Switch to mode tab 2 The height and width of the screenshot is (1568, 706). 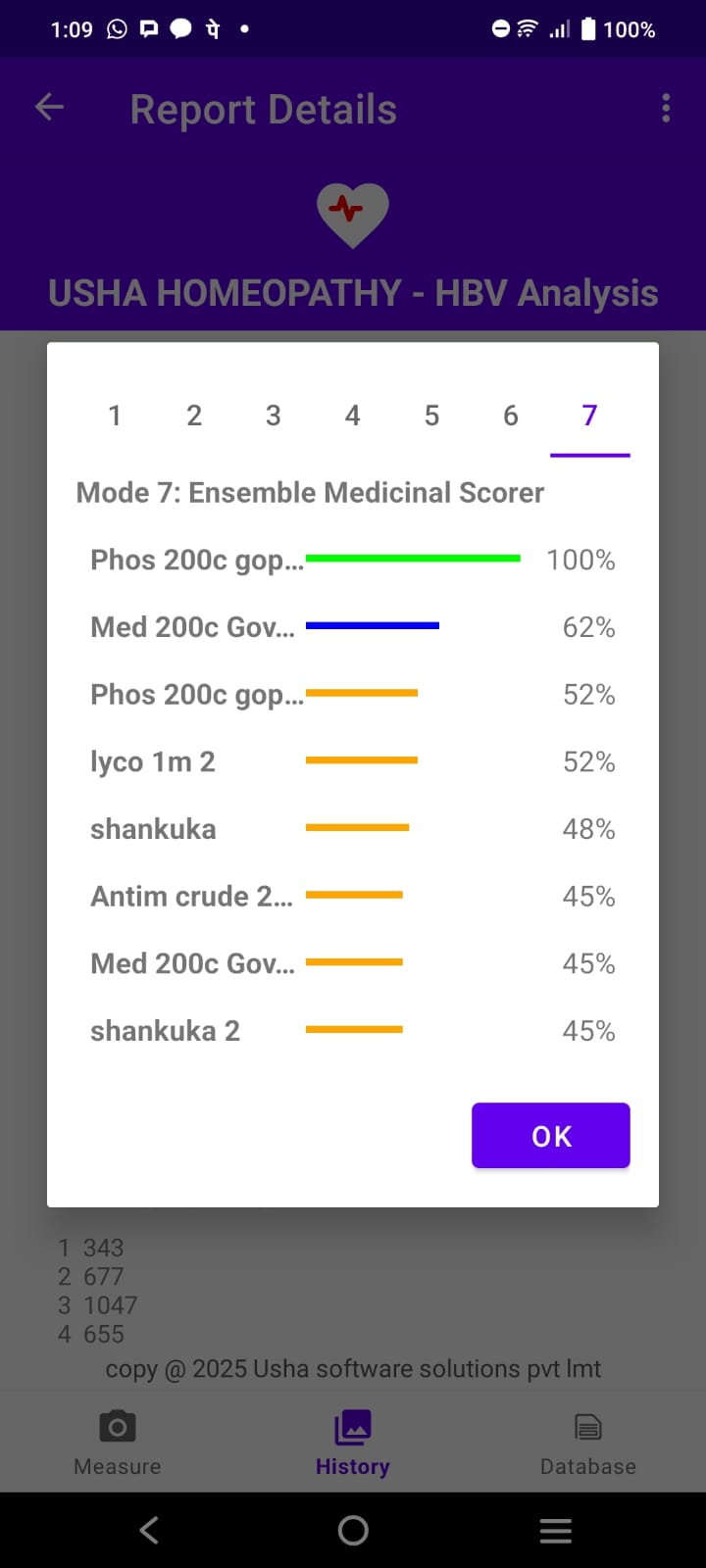click(194, 416)
